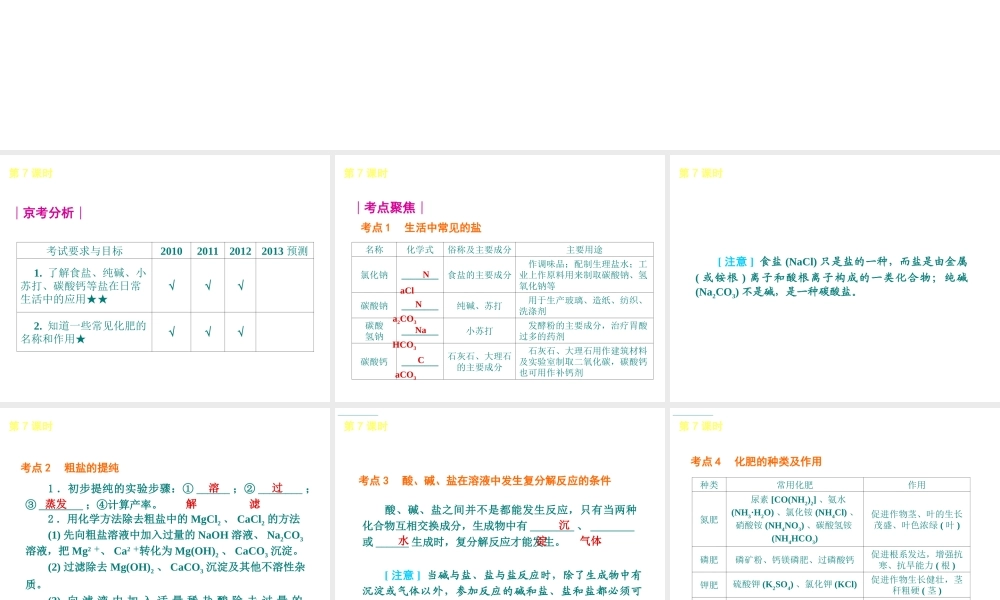Click the 小苏打 cell
The height and width of the screenshot is (600, 1000).
pyautogui.click(x=479, y=331)
